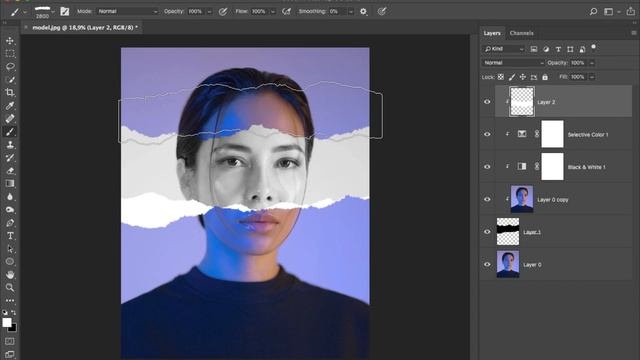Screen dimensions: 640x360
Task: Hide Black & White 1 layer eye
Action: (487, 167)
